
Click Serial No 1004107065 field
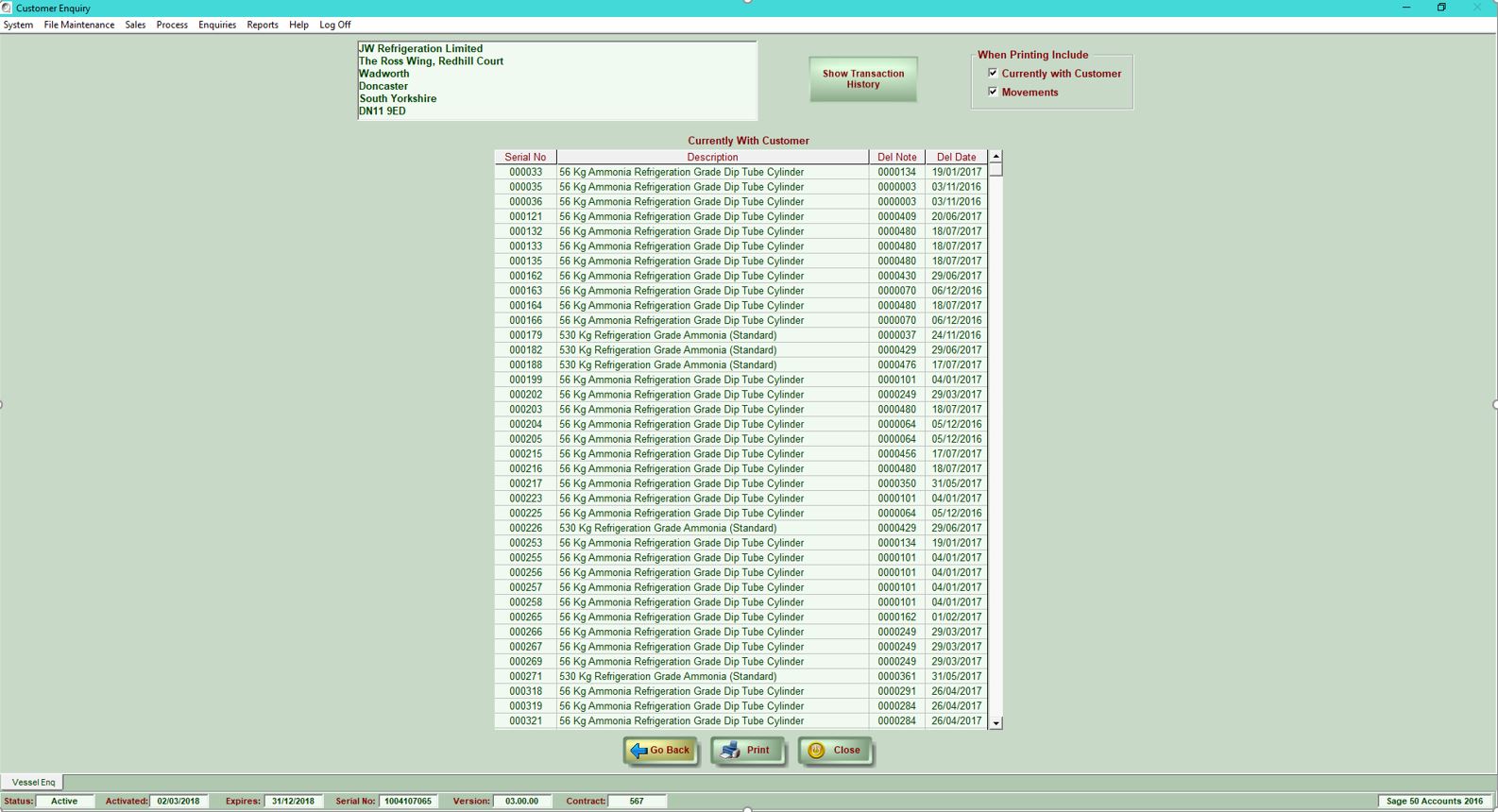(408, 801)
